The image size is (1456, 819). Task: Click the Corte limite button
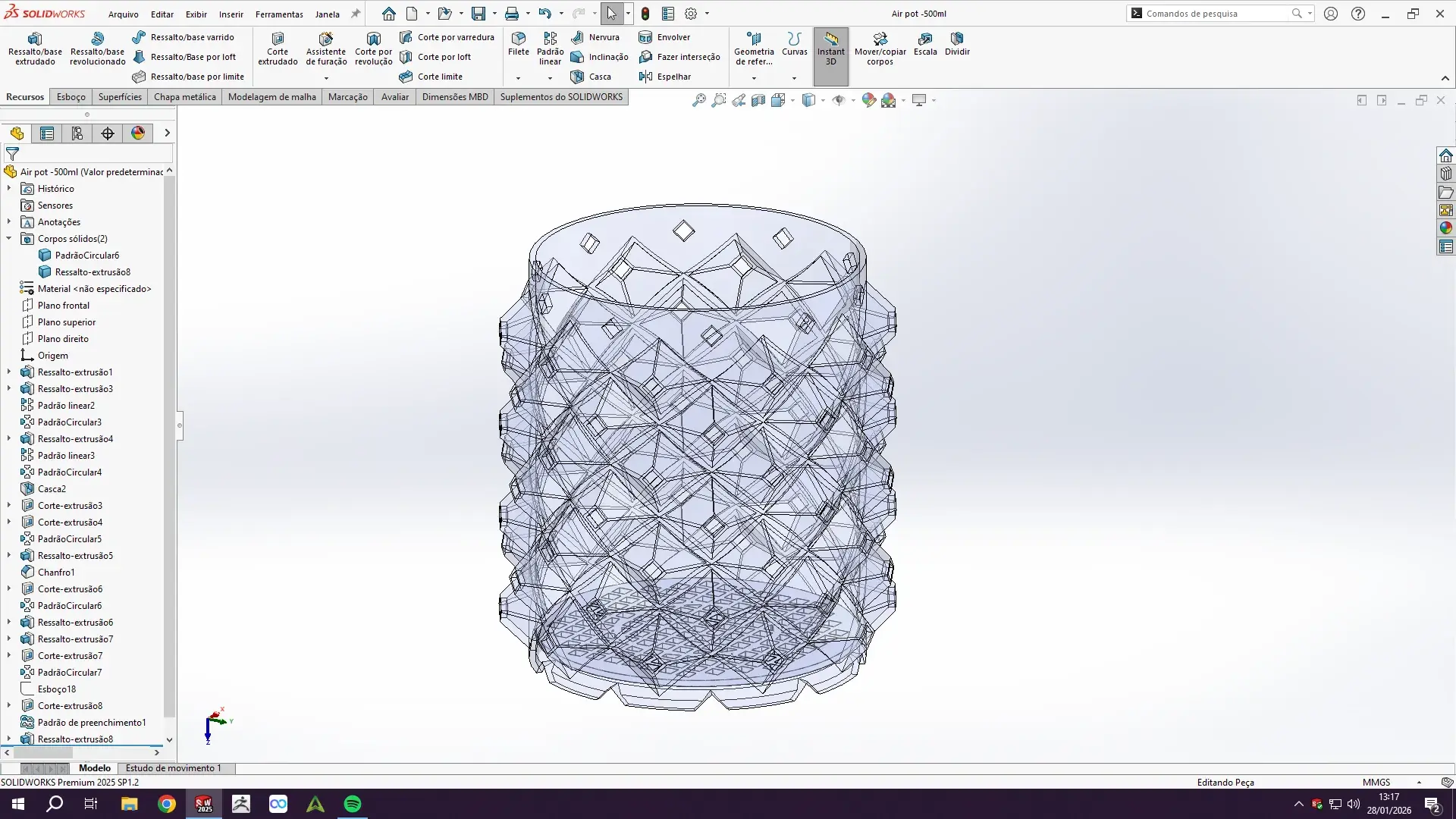pos(431,77)
